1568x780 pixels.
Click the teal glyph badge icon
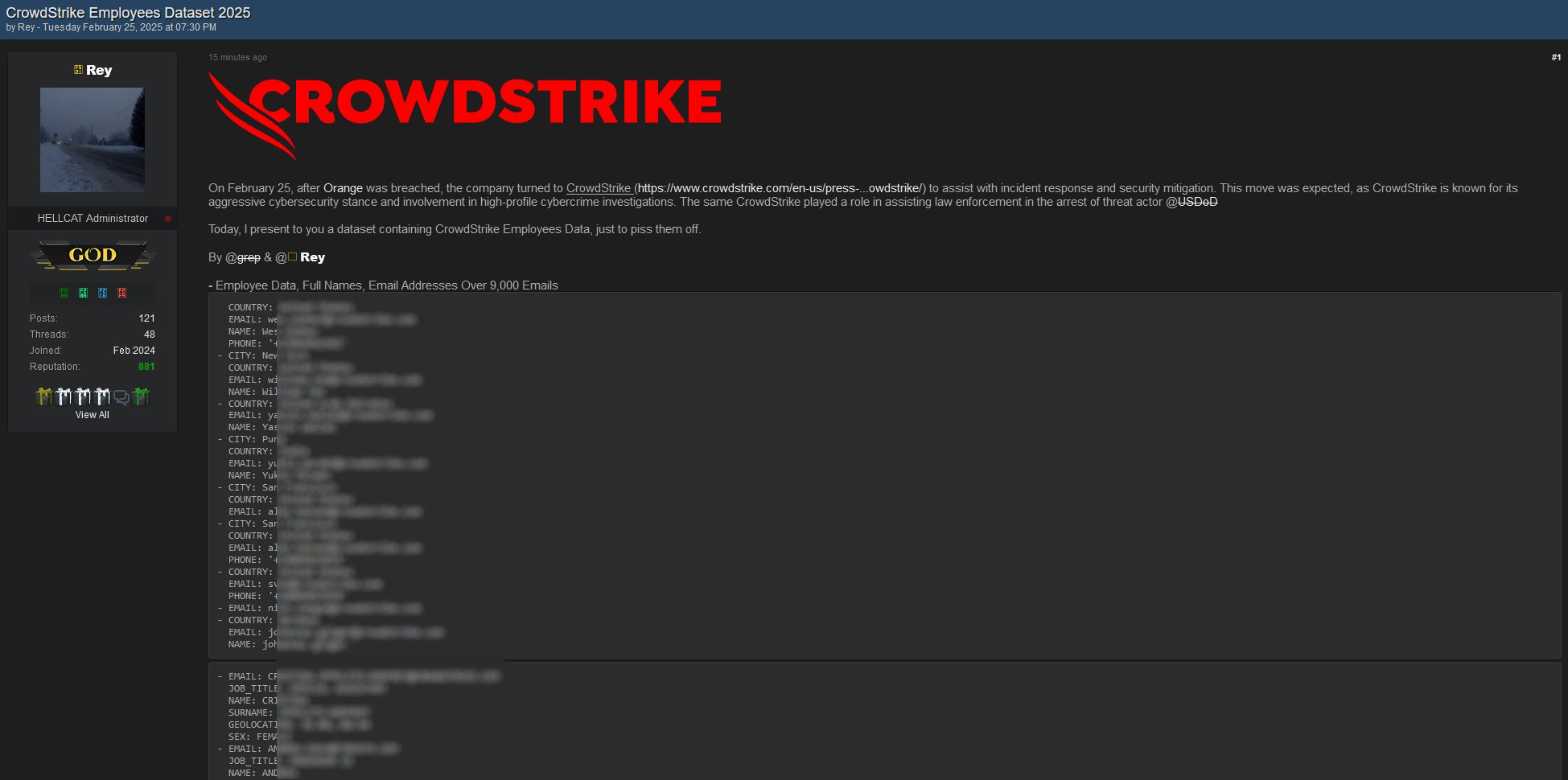pyautogui.click(x=83, y=293)
